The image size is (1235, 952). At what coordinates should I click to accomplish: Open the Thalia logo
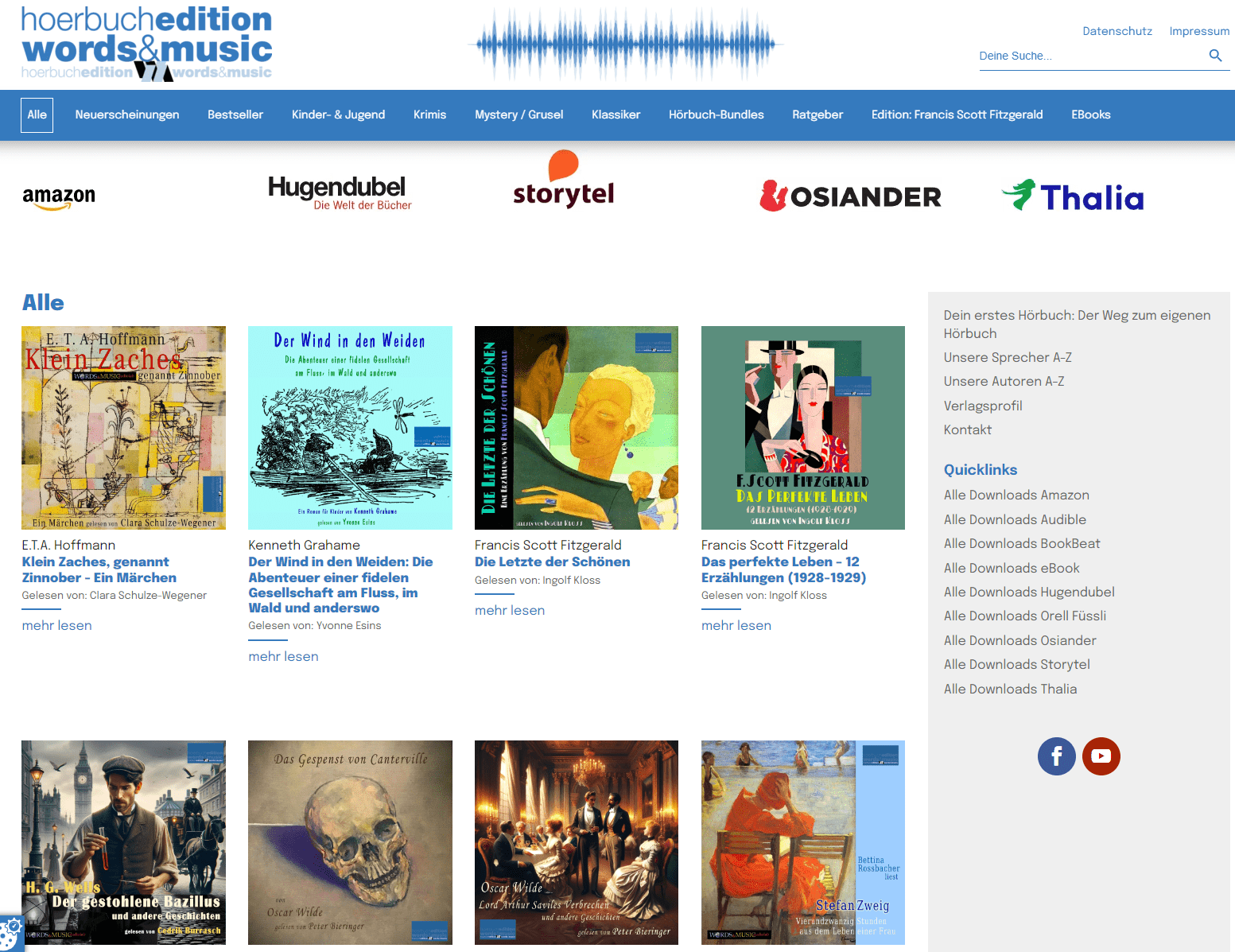point(1073,196)
